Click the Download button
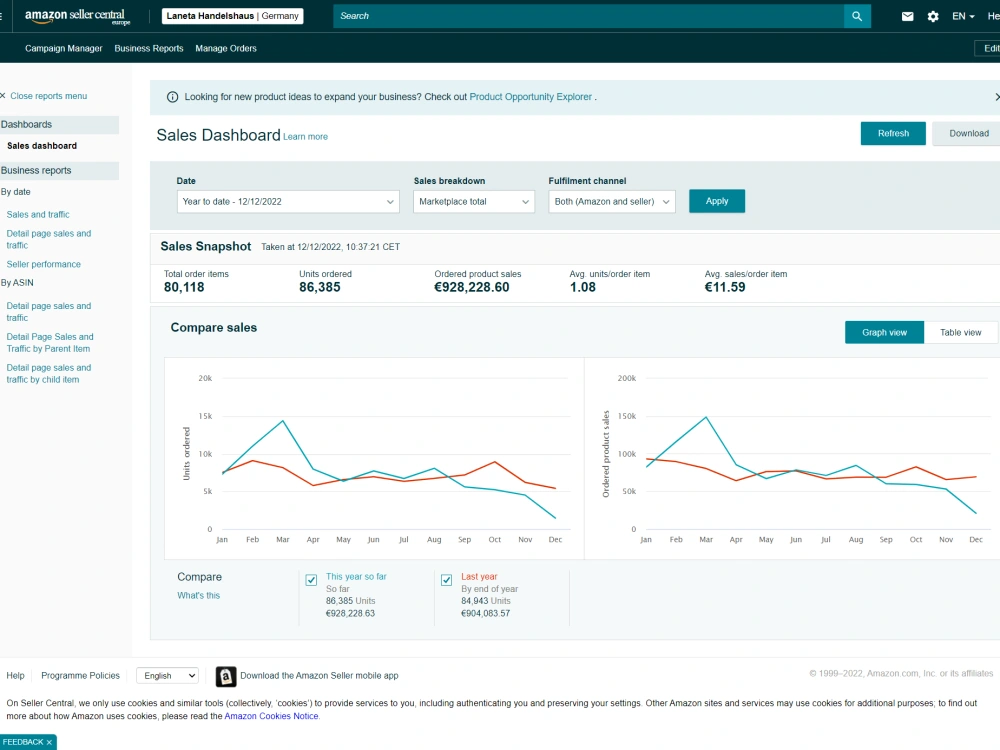 [x=968, y=133]
